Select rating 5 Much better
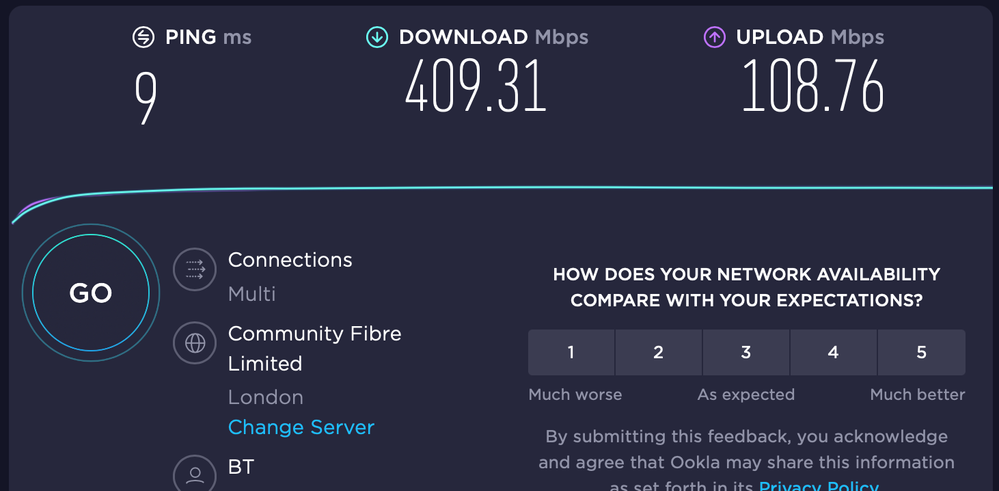Image resolution: width=999 pixels, height=491 pixels. click(921, 352)
